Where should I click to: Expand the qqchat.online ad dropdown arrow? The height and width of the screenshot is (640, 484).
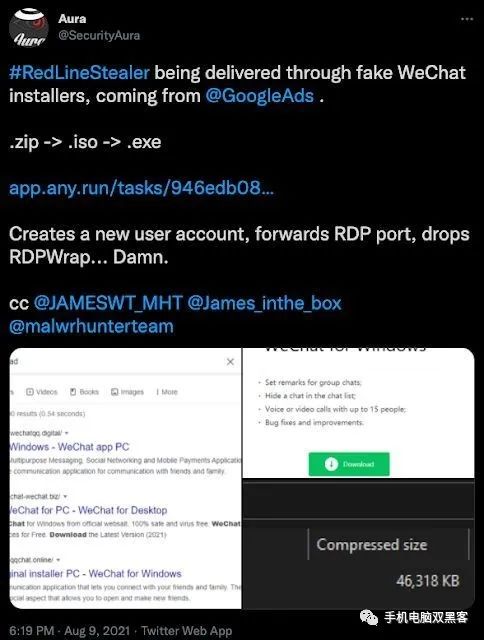[58, 560]
